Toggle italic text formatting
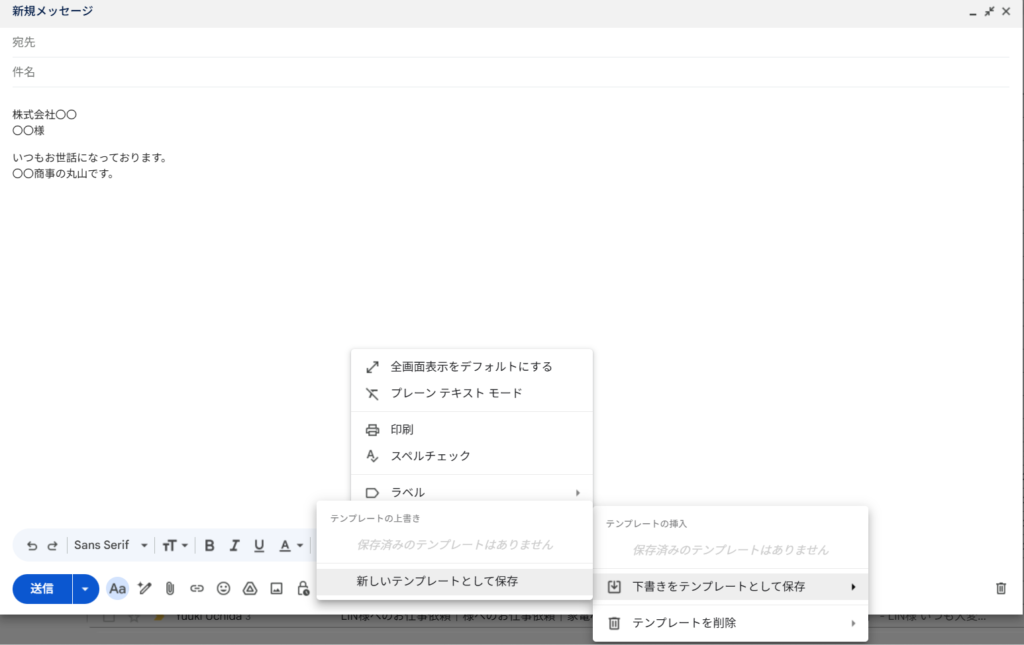Image resolution: width=1024 pixels, height=645 pixels. point(234,546)
